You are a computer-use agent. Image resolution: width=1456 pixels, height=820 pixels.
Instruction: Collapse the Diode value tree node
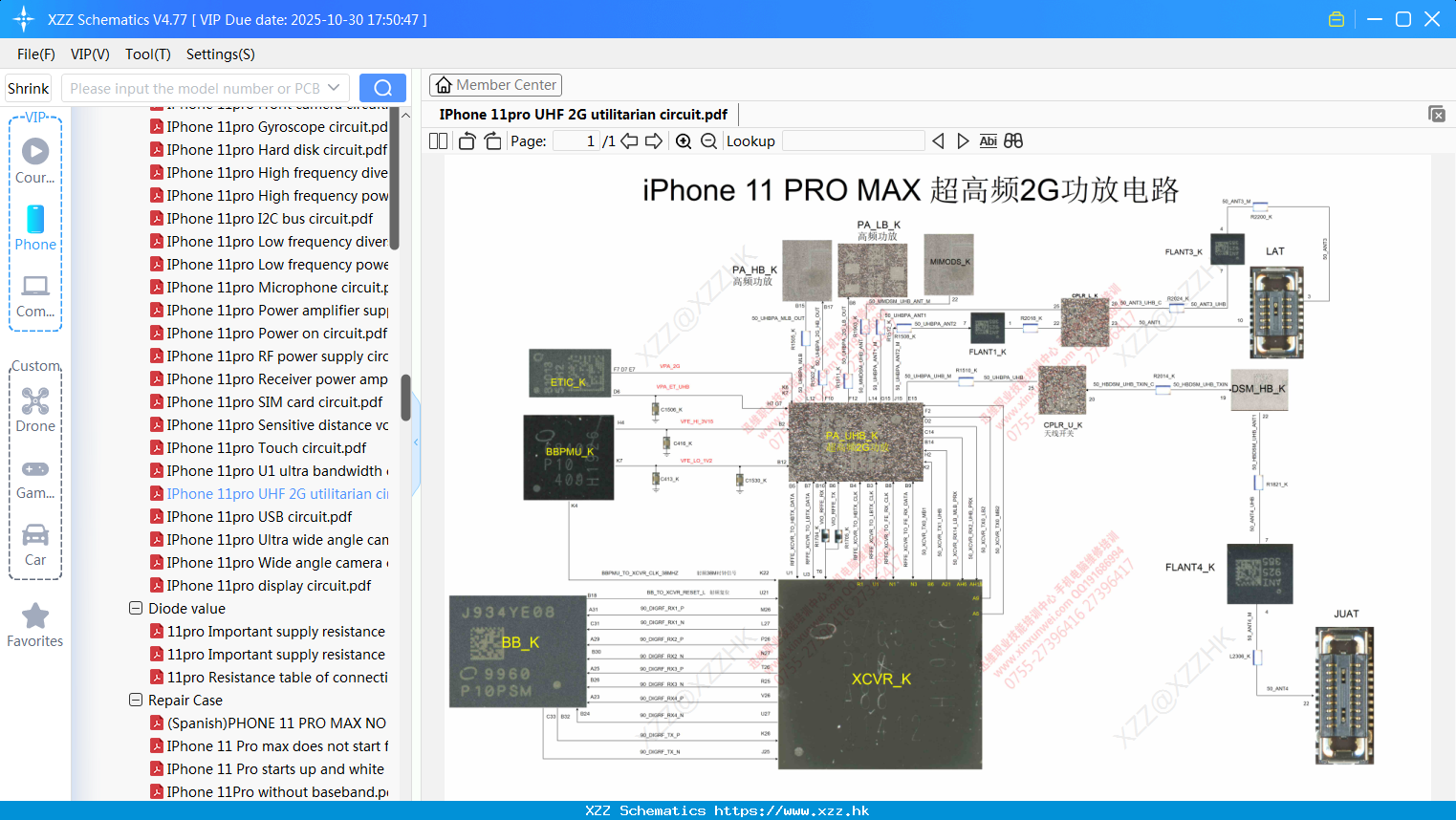click(135, 608)
